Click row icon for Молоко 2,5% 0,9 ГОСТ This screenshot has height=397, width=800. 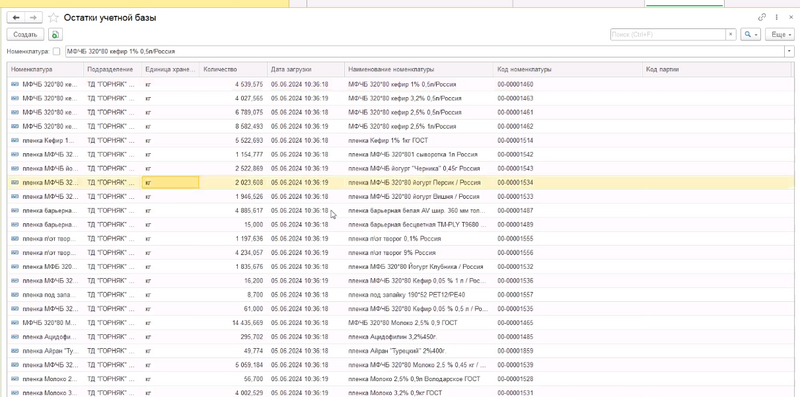[15, 322]
